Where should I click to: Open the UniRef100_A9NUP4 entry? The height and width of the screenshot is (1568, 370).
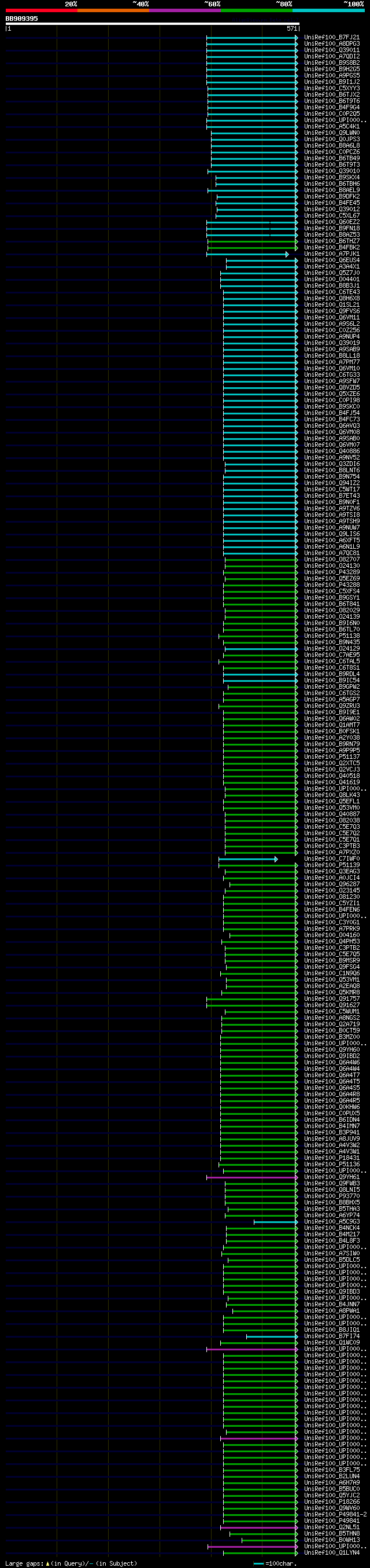(332, 337)
